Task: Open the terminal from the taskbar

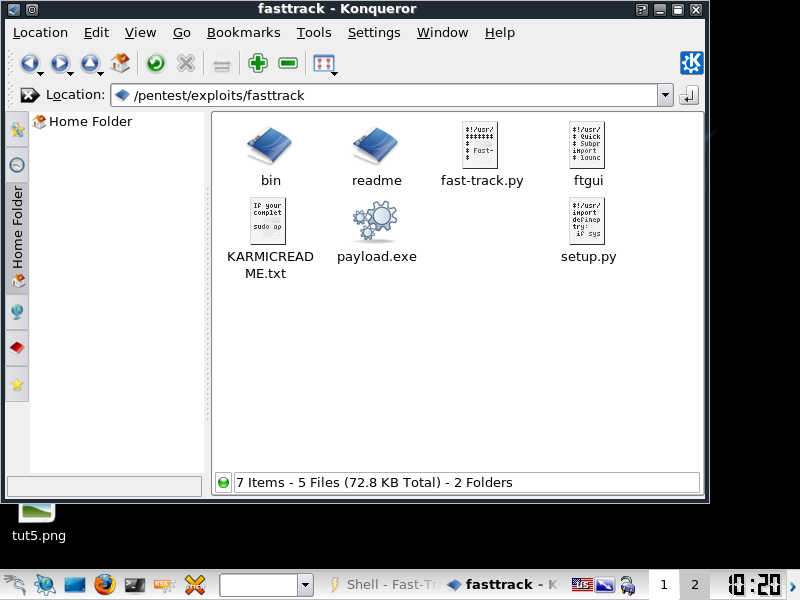Action: tap(135, 585)
